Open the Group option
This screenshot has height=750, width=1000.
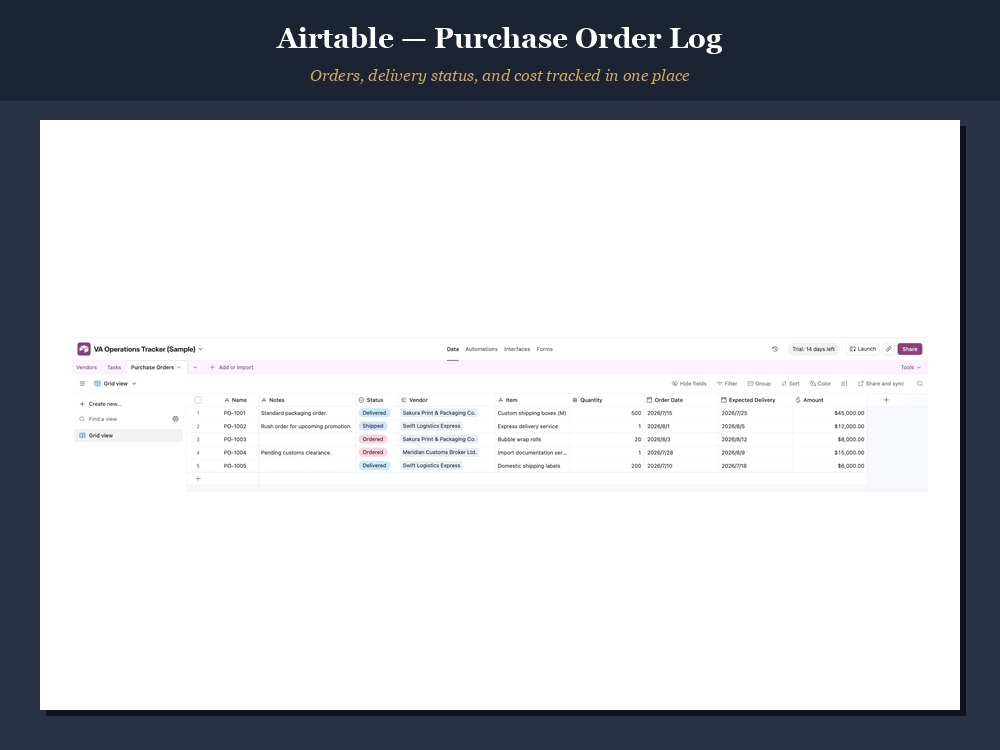point(759,384)
